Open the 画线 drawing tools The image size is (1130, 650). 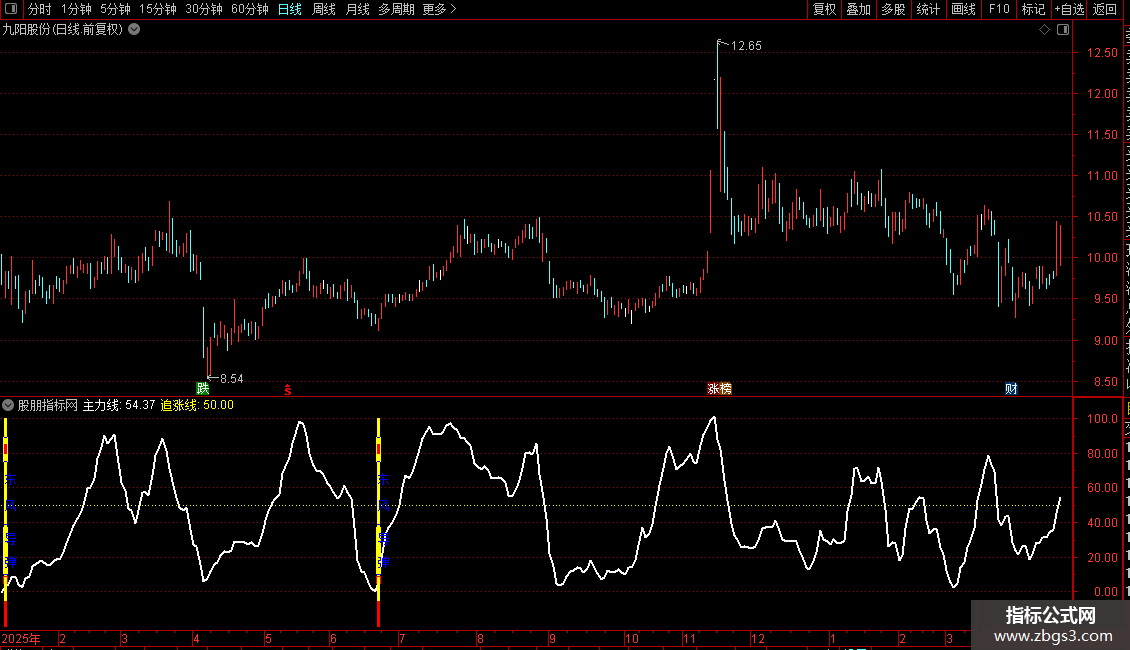(x=964, y=9)
